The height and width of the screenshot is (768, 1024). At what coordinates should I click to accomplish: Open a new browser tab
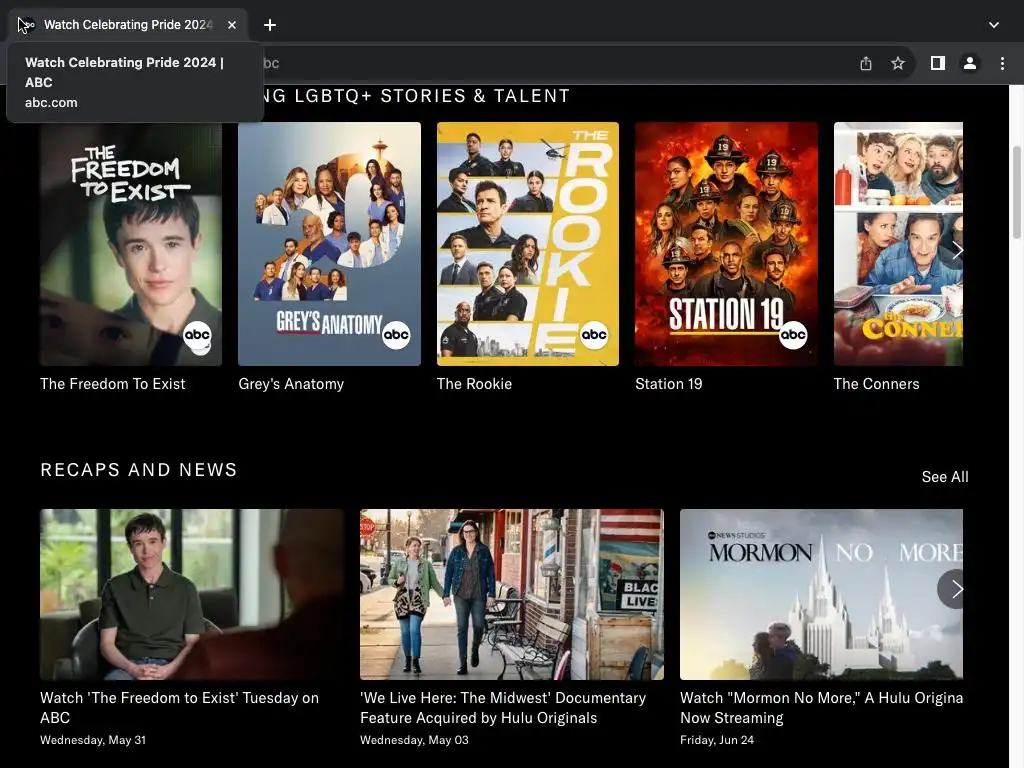pyautogui.click(x=270, y=25)
